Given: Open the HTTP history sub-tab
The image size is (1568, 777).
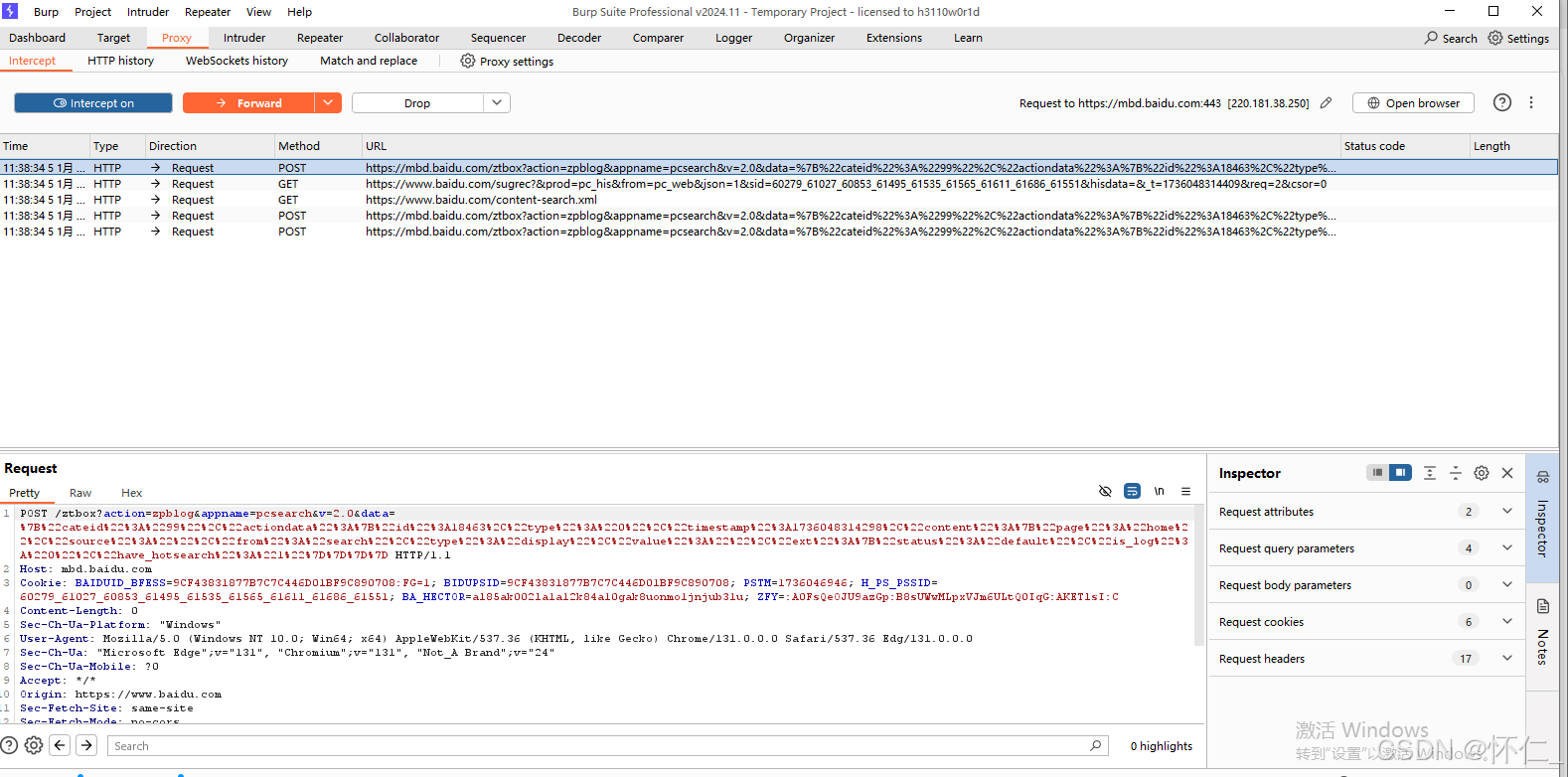Looking at the screenshot, I should pos(120,61).
